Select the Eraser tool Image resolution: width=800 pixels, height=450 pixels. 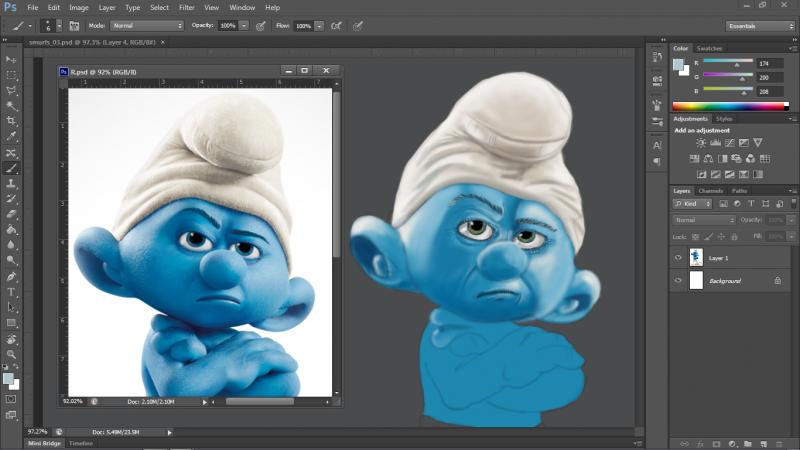tap(11, 214)
